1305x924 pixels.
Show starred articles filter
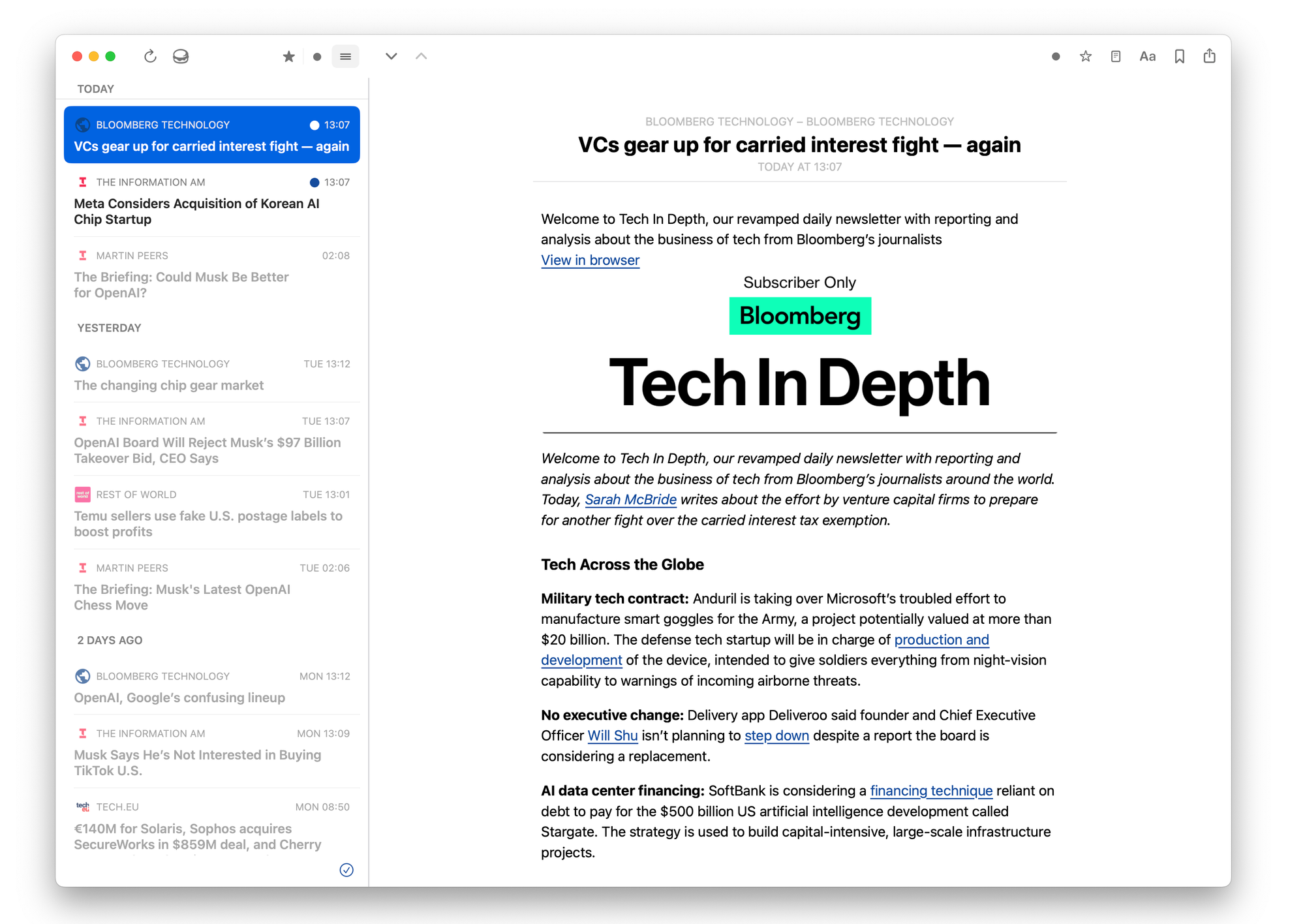[x=288, y=57]
